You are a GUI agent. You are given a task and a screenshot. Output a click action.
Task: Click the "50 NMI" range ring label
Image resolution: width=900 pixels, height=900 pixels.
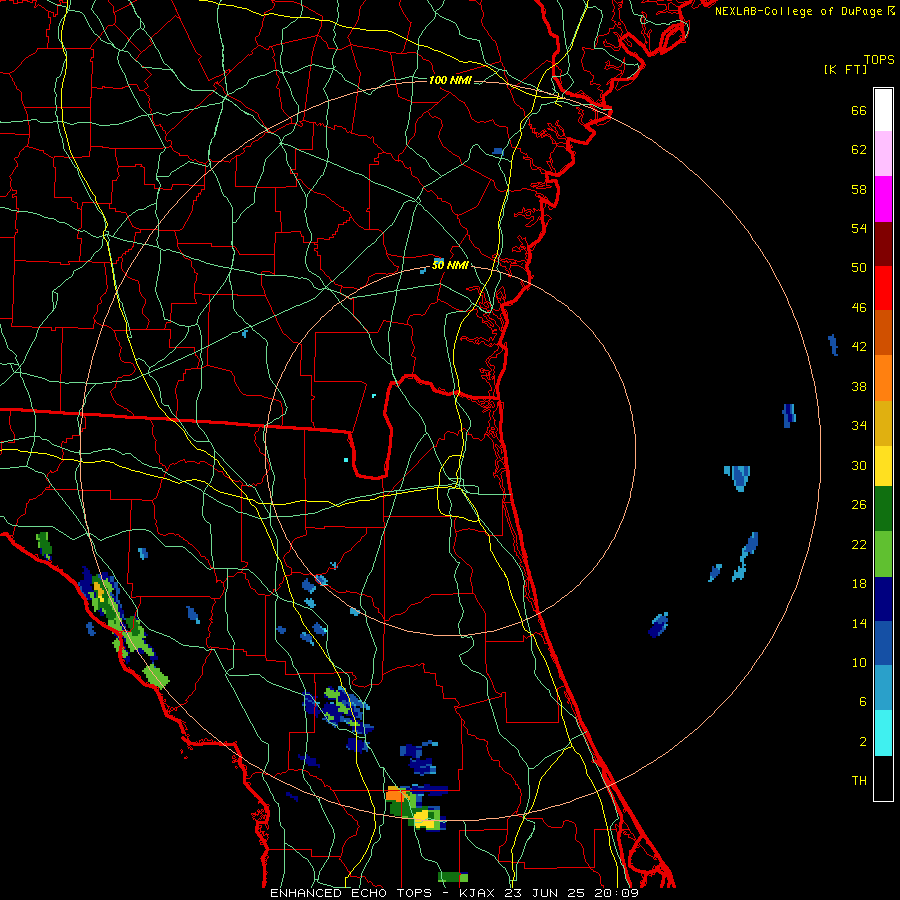(x=450, y=265)
